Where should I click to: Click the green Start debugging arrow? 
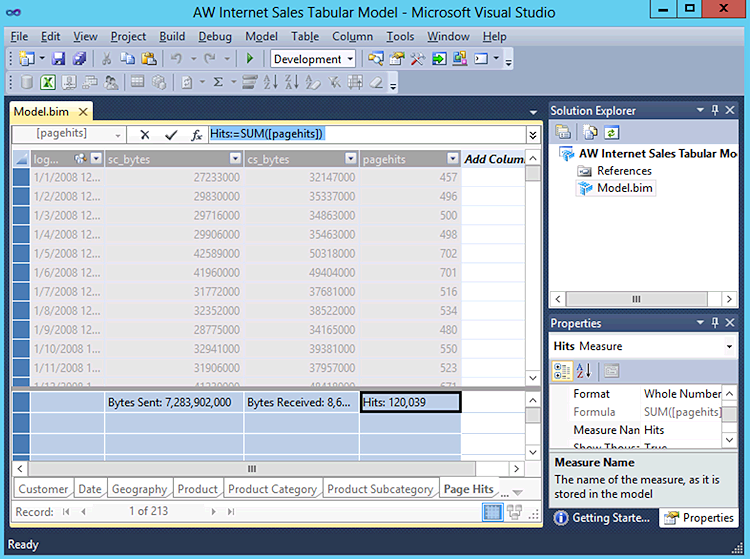250,59
